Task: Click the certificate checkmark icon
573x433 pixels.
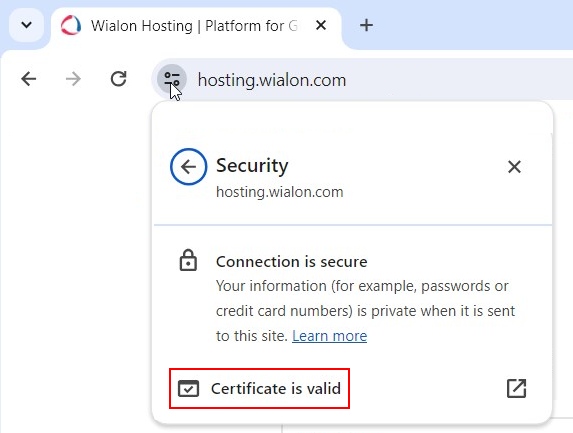Action: point(189,388)
